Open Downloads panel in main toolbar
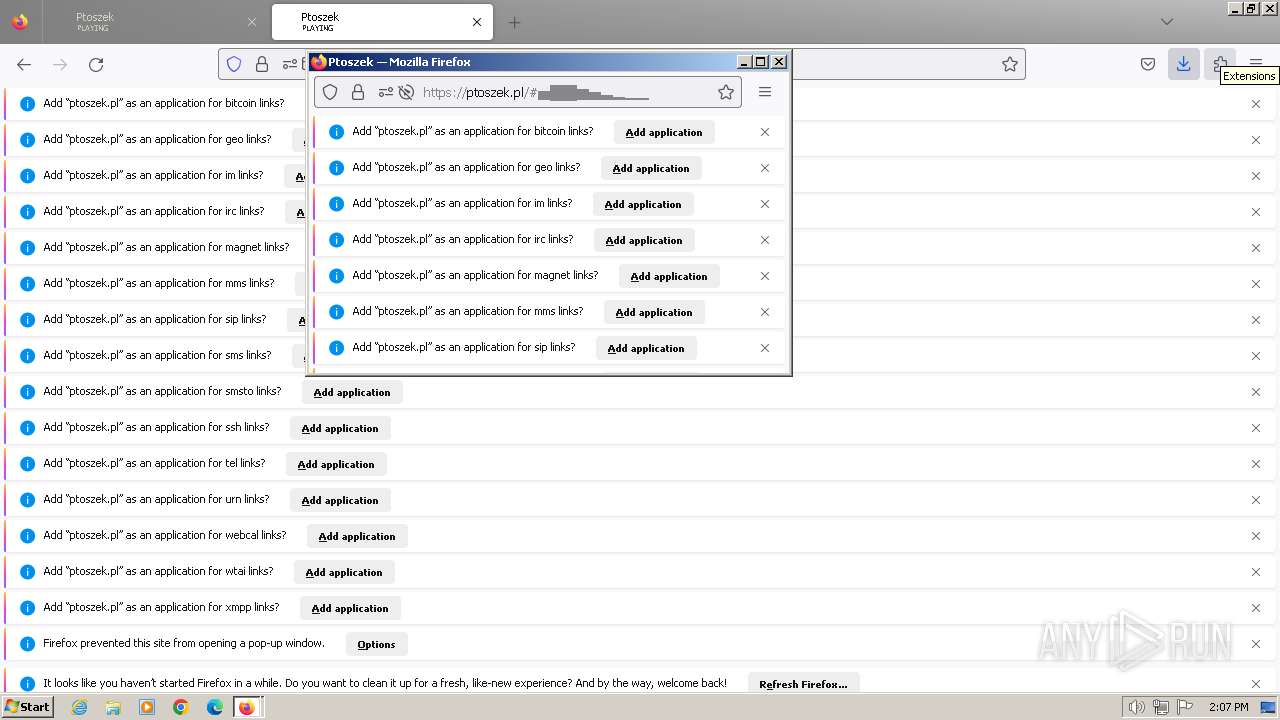1280x720 pixels. pos(1183,64)
